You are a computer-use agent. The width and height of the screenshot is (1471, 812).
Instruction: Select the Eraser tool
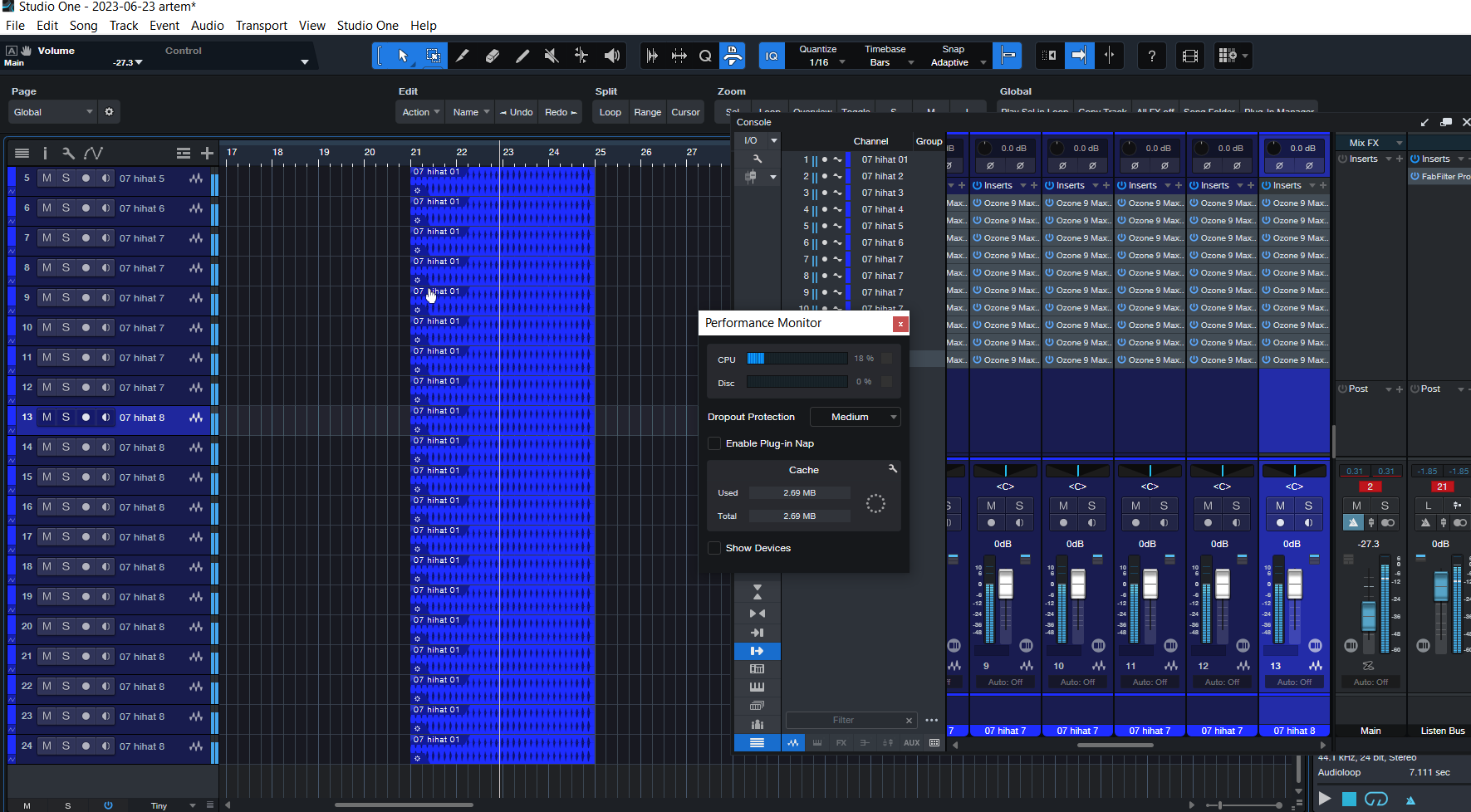pyautogui.click(x=493, y=56)
